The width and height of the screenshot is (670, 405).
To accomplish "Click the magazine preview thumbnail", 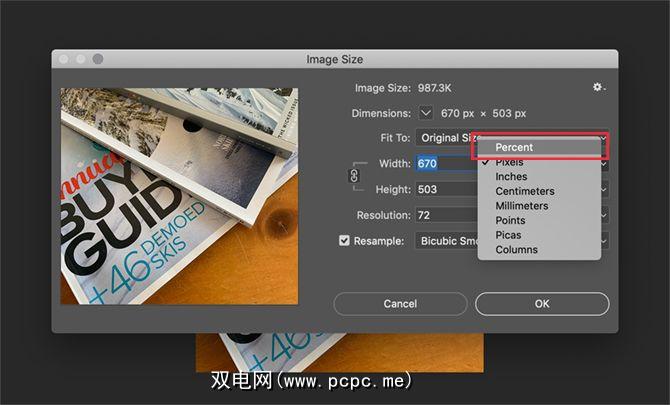I will [x=179, y=196].
